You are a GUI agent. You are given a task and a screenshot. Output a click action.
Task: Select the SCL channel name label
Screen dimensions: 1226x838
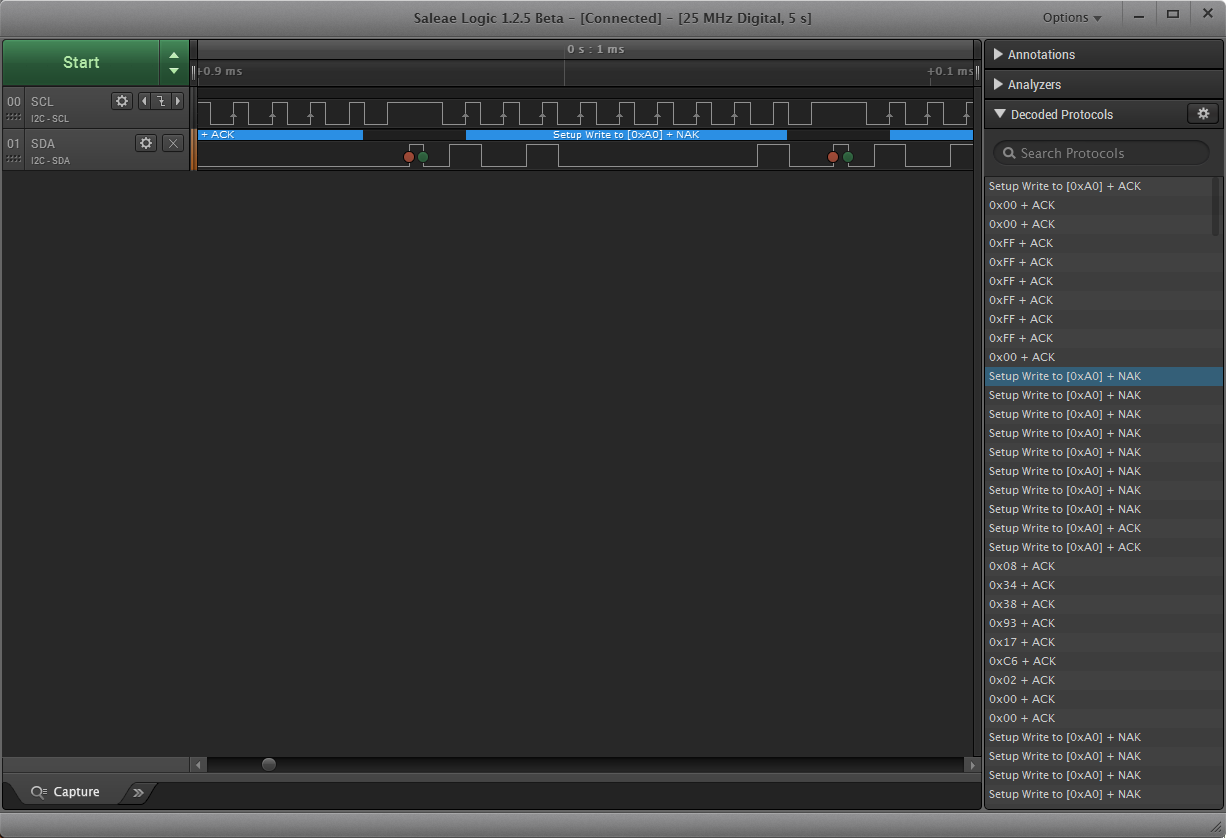point(42,101)
